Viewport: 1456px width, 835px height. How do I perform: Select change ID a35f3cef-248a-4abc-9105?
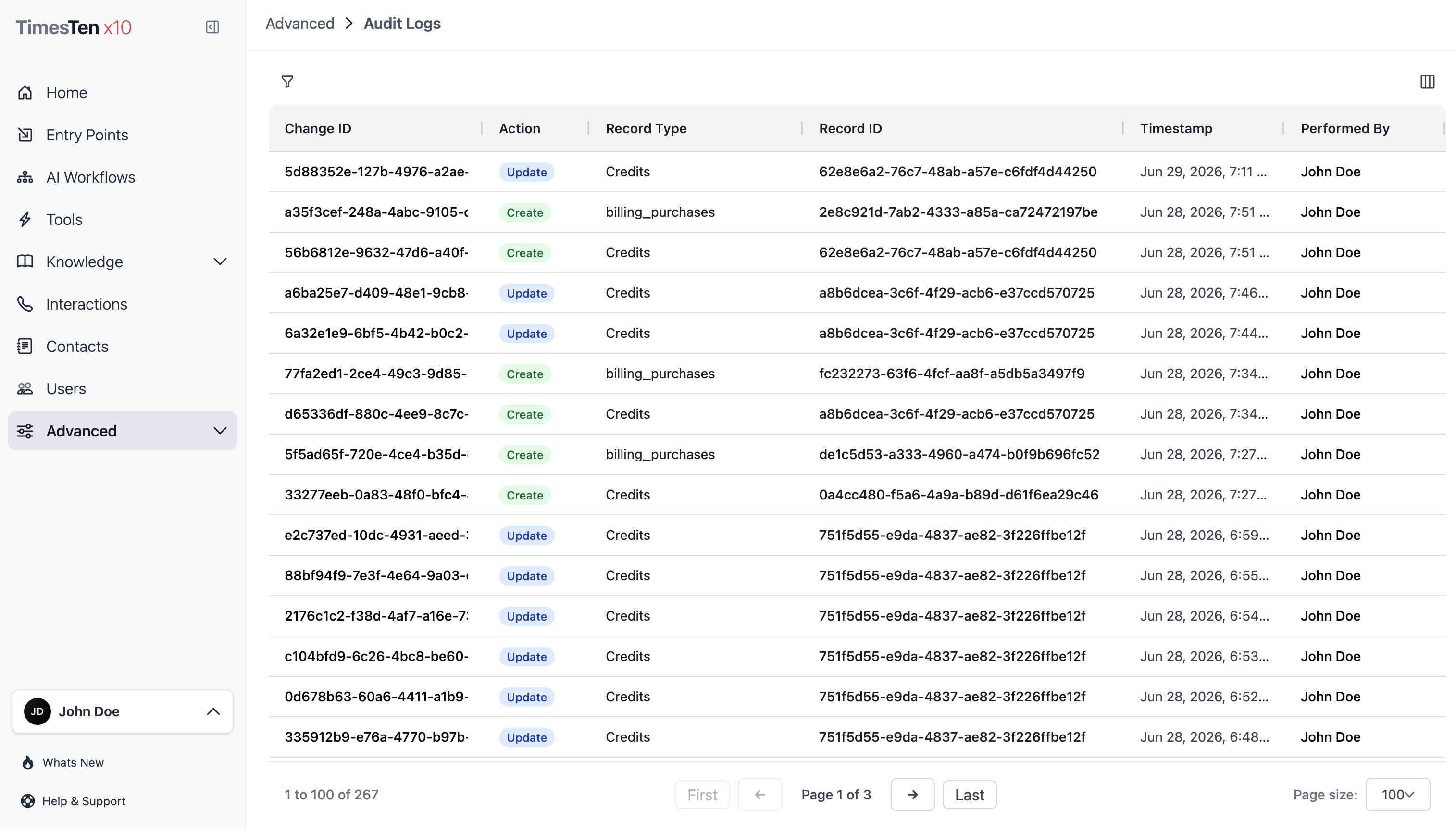(376, 212)
